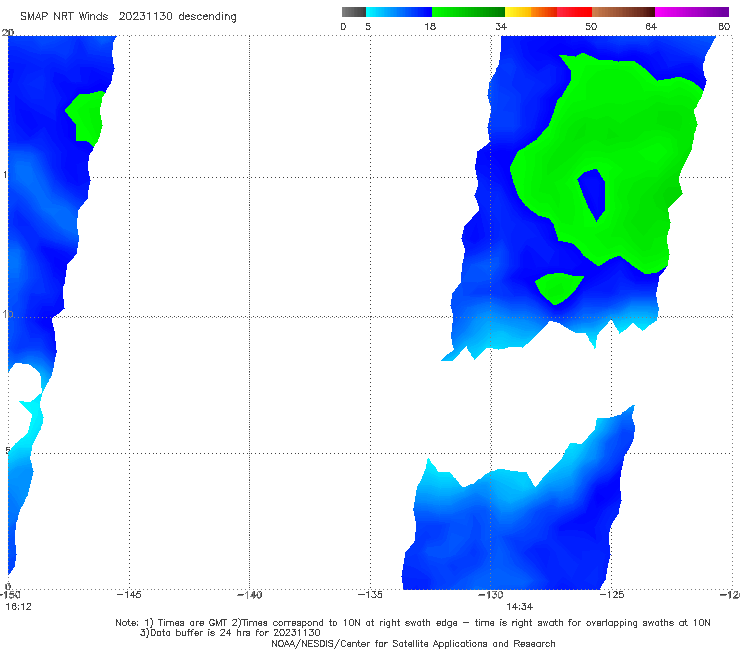The width and height of the screenshot is (740, 650).
Task: Click the latitude label '10' on left axis
Action: tap(7, 314)
